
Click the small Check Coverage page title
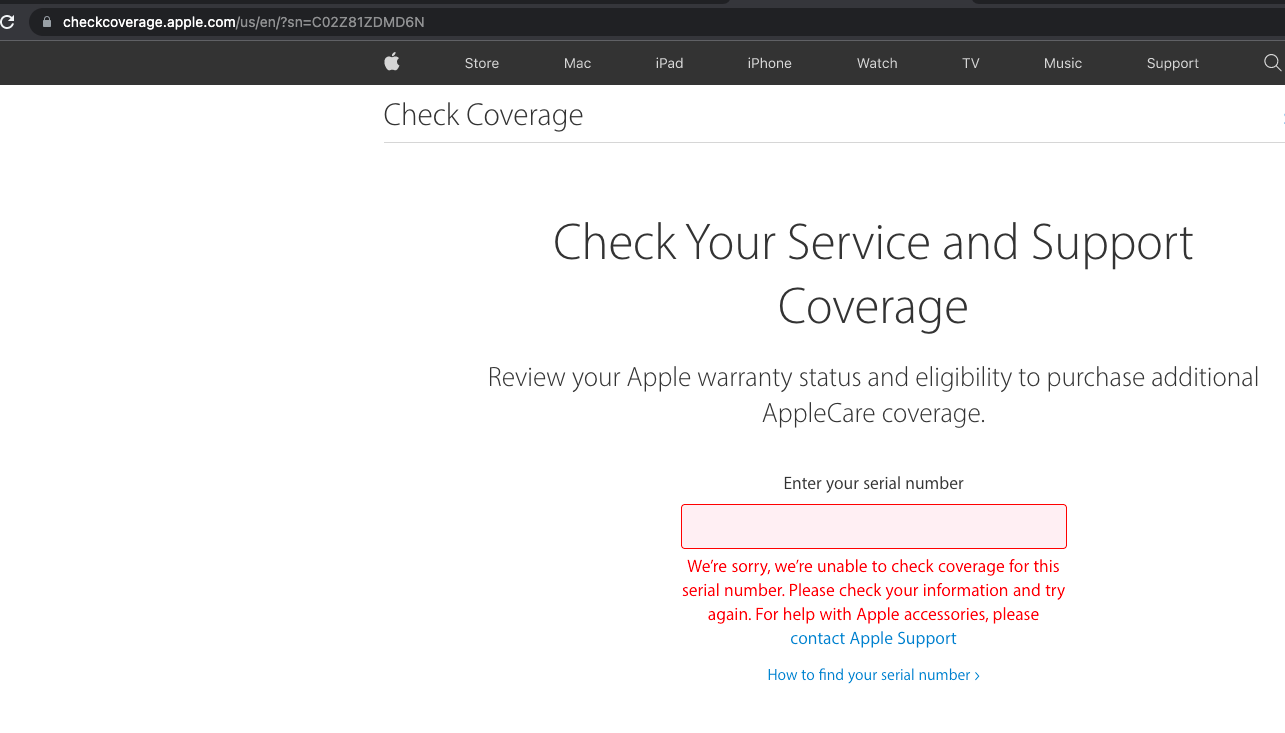click(483, 115)
